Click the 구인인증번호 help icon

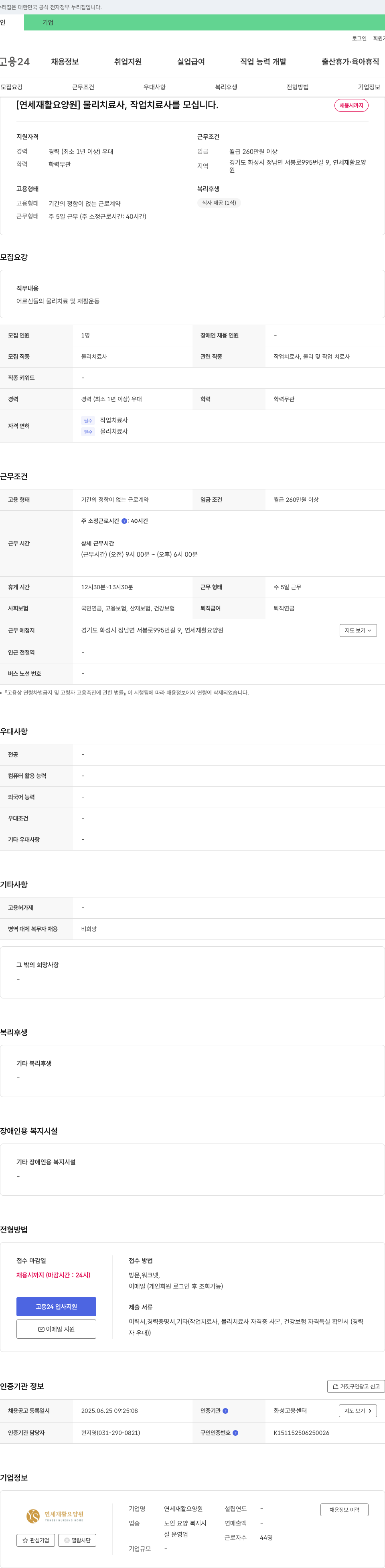click(x=235, y=1432)
